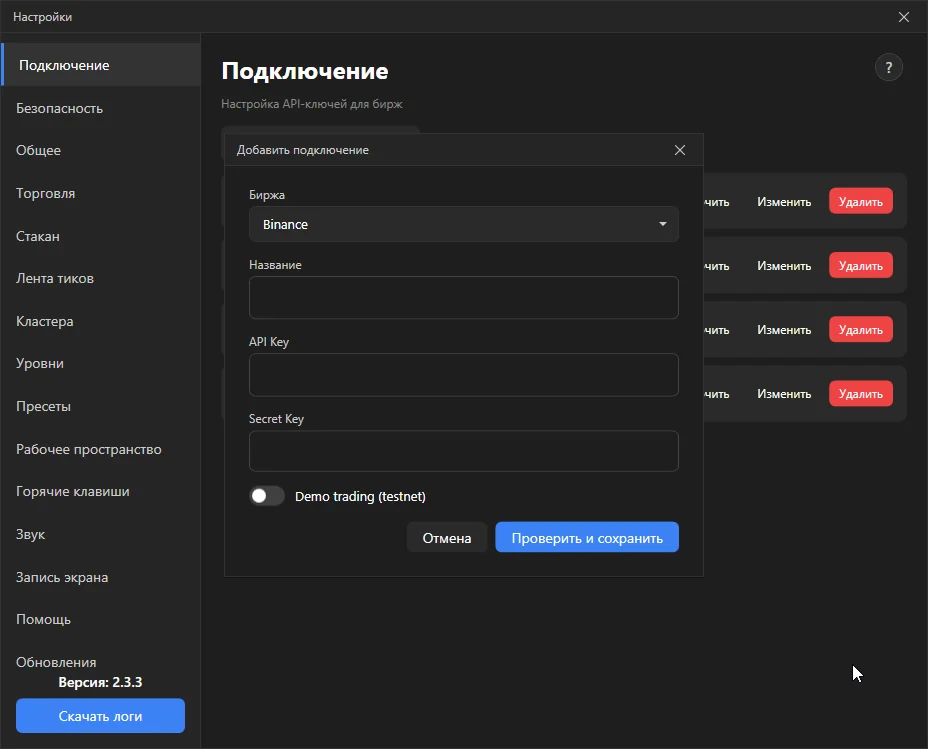Click the Настройка API-ключей для бирж subtitle

(312, 104)
